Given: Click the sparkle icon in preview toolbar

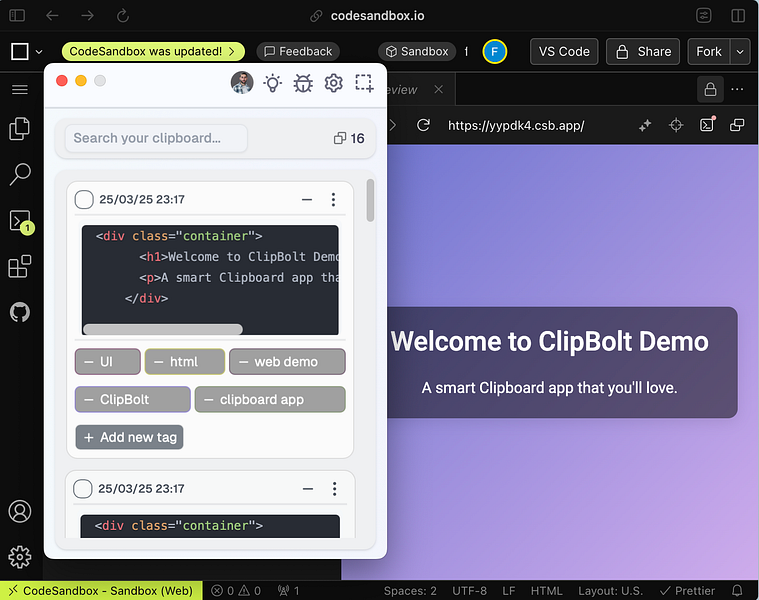Looking at the screenshot, I should pyautogui.click(x=645, y=126).
